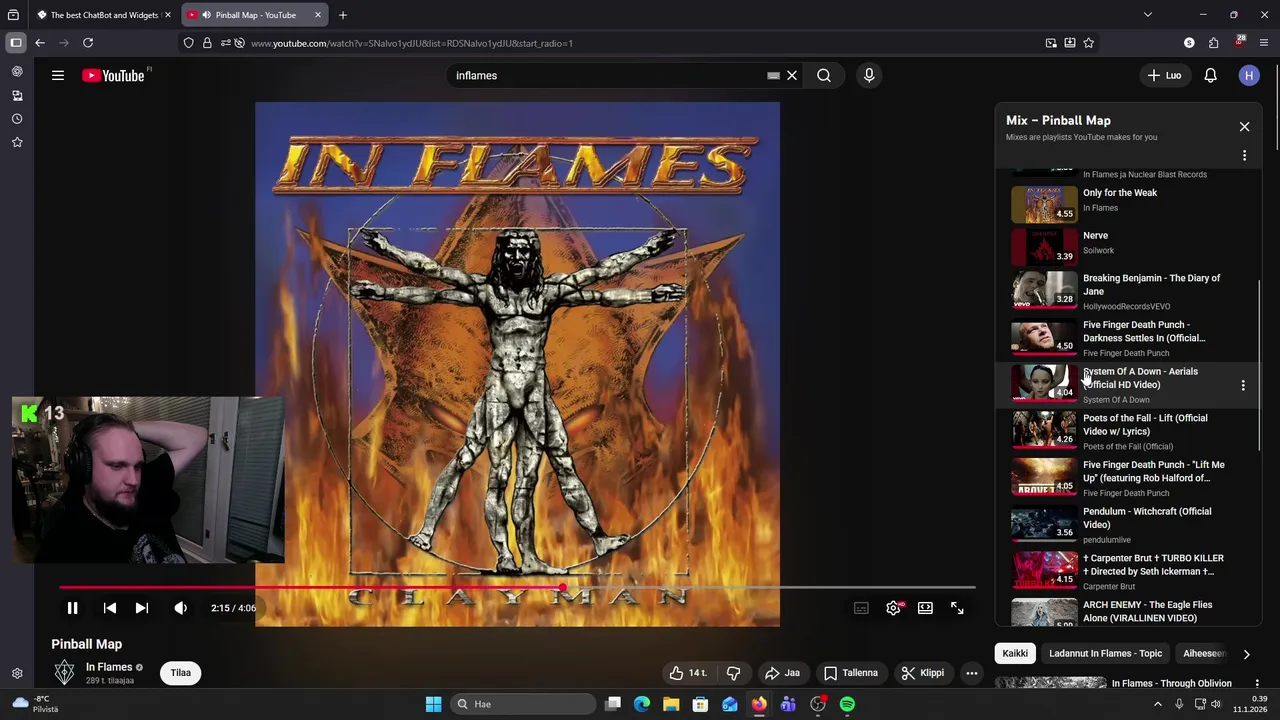Open the YouTube guide hamburger menu

coord(58,75)
